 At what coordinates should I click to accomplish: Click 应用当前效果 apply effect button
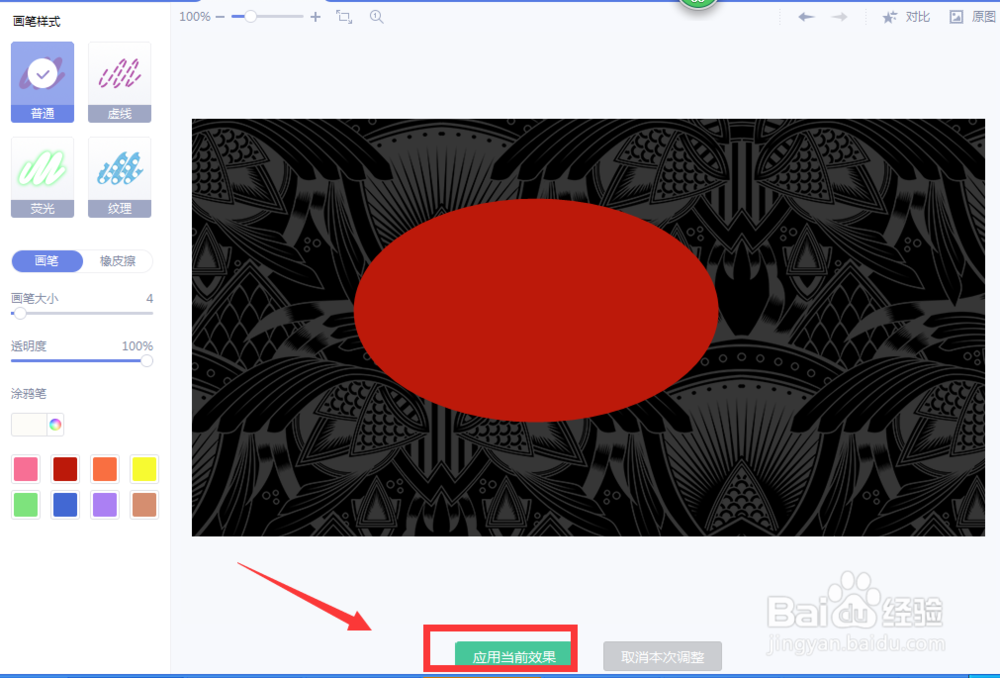point(513,656)
